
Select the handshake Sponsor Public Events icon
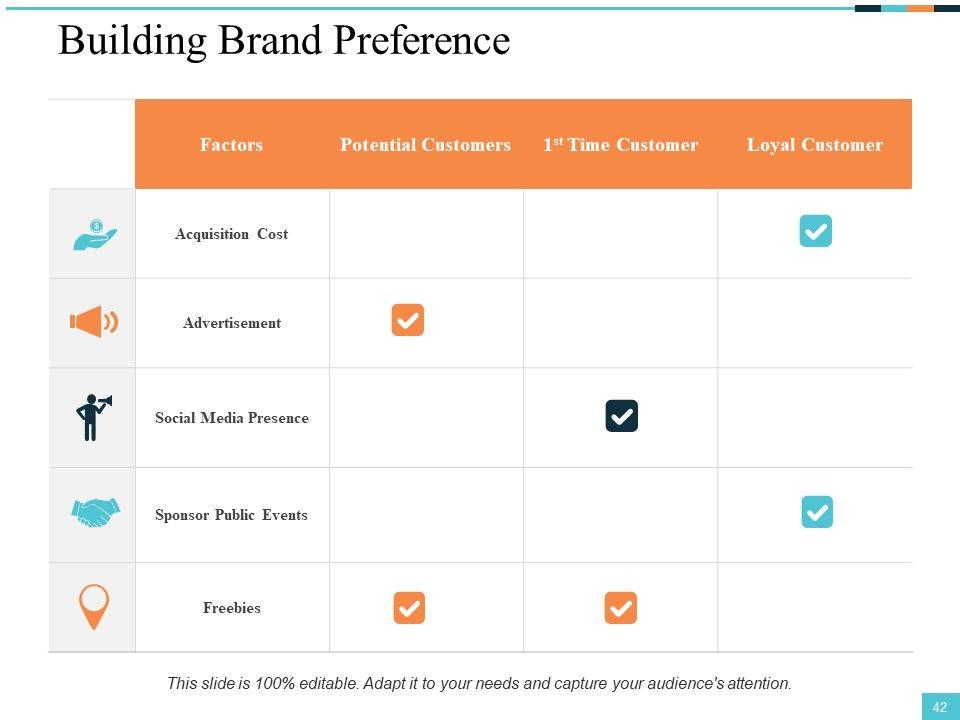pos(95,514)
